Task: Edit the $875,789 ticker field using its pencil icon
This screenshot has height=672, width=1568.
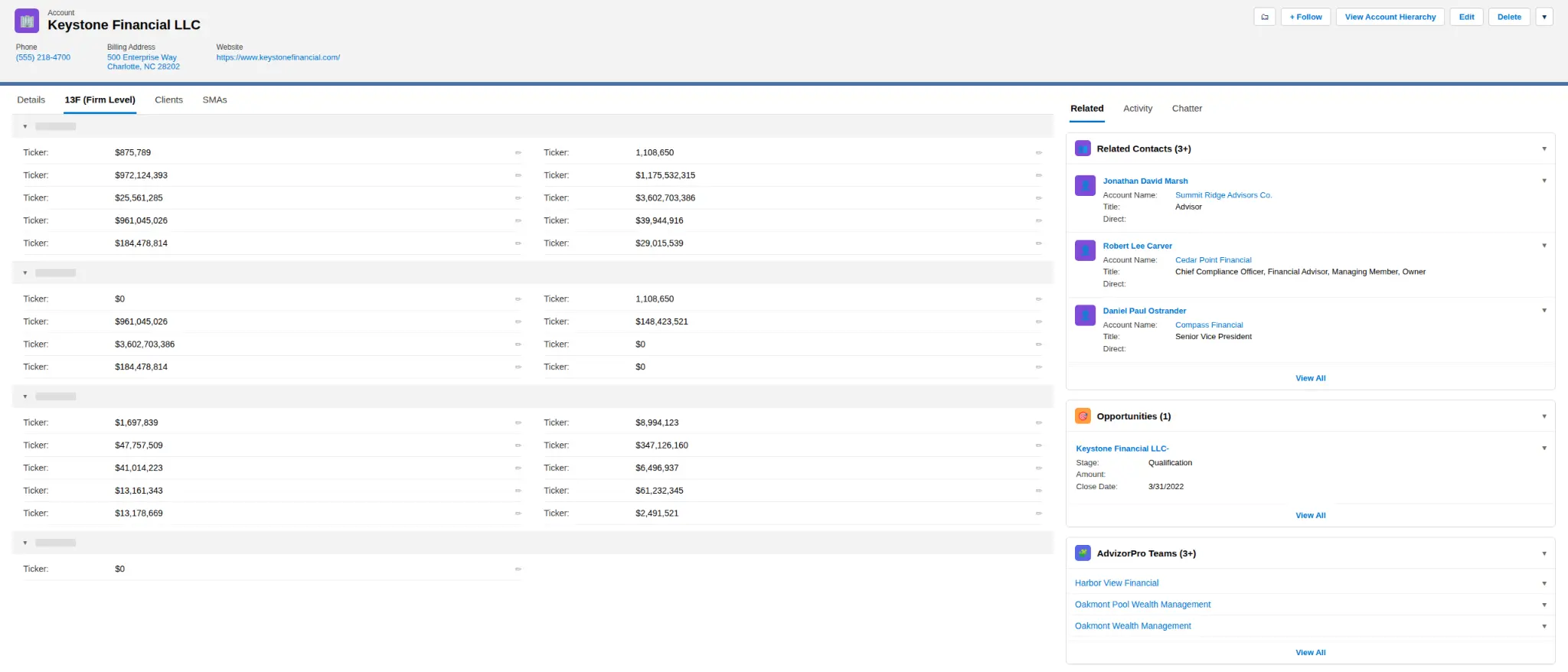Action: (x=518, y=153)
